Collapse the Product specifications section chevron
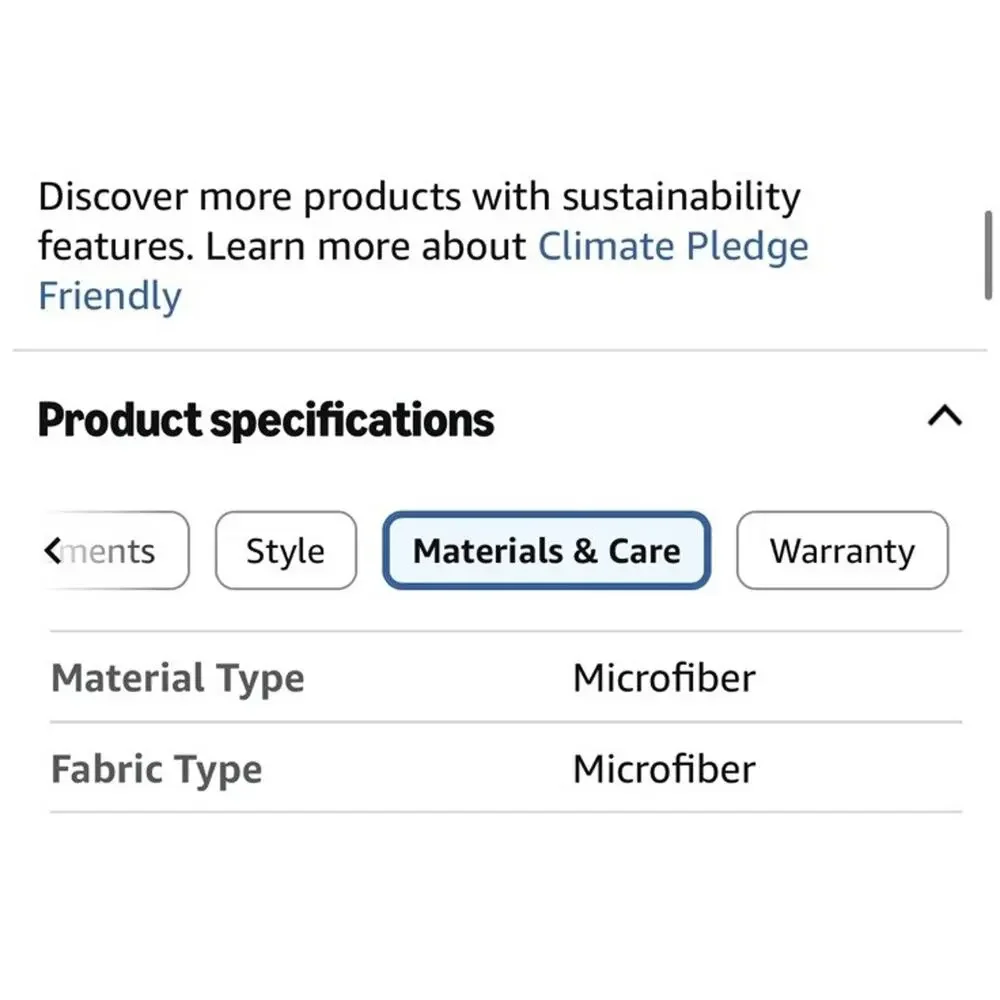Viewport: 1000px width, 1000px height. [x=945, y=416]
